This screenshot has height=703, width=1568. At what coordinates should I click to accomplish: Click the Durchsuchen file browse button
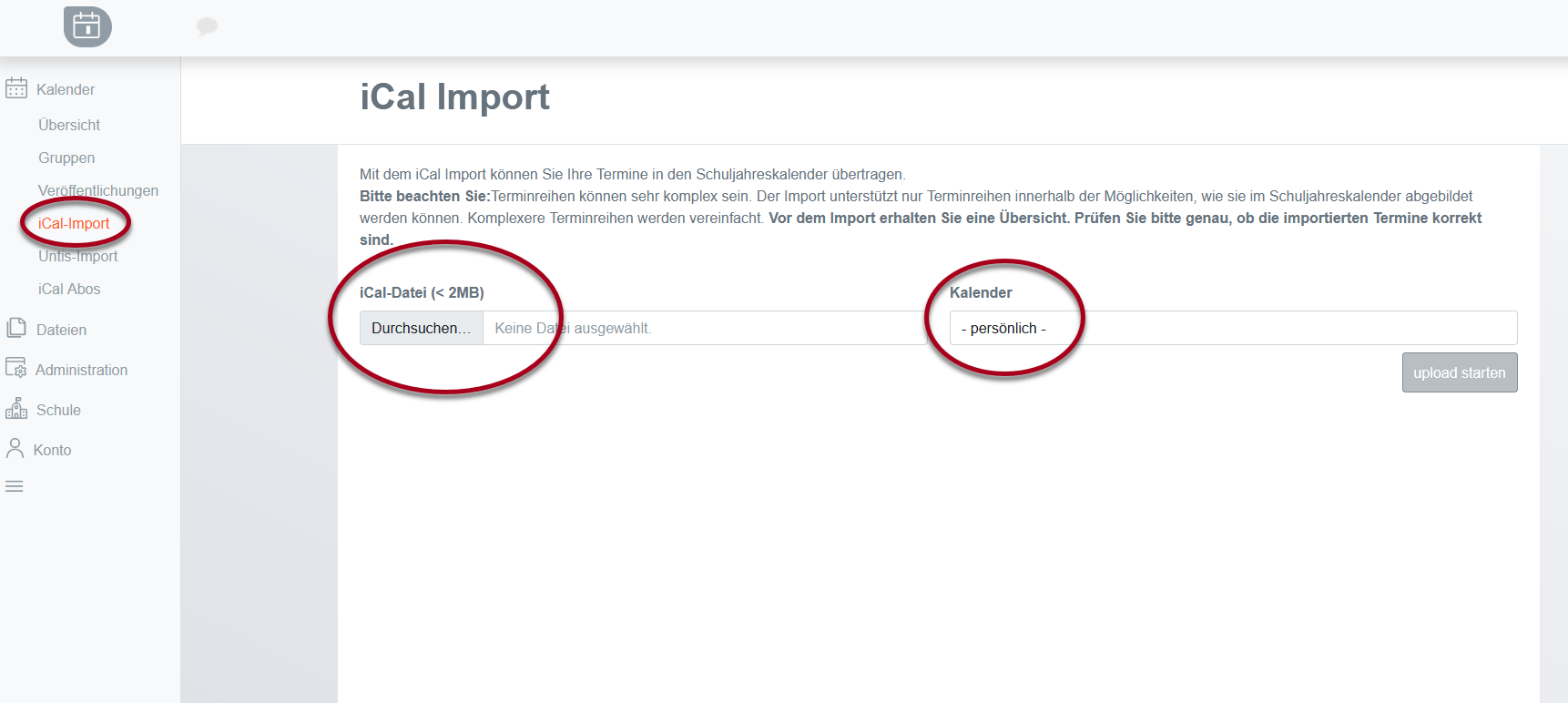(422, 328)
